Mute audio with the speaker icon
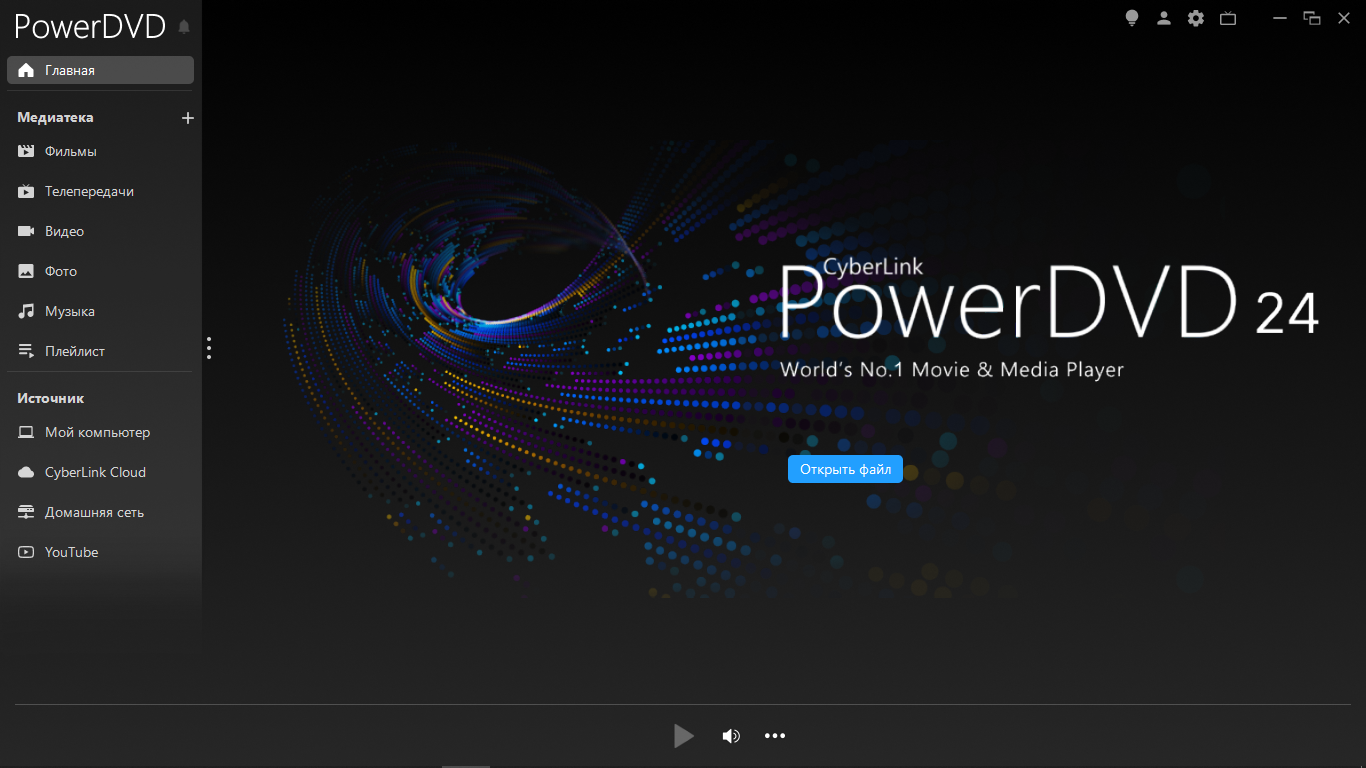This screenshot has width=1366, height=768. tap(731, 736)
